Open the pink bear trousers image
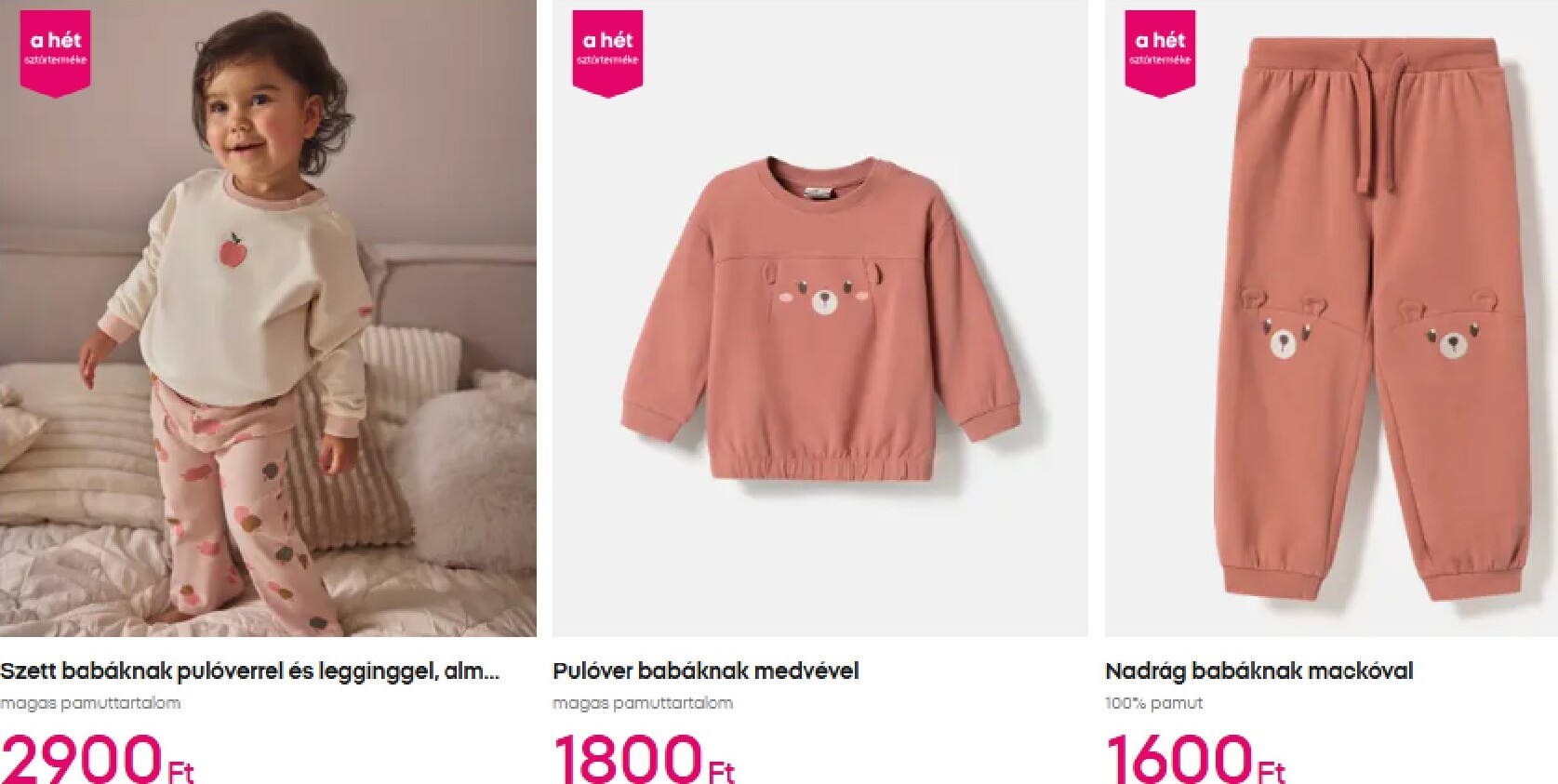This screenshot has width=1558, height=784. click(x=1331, y=318)
